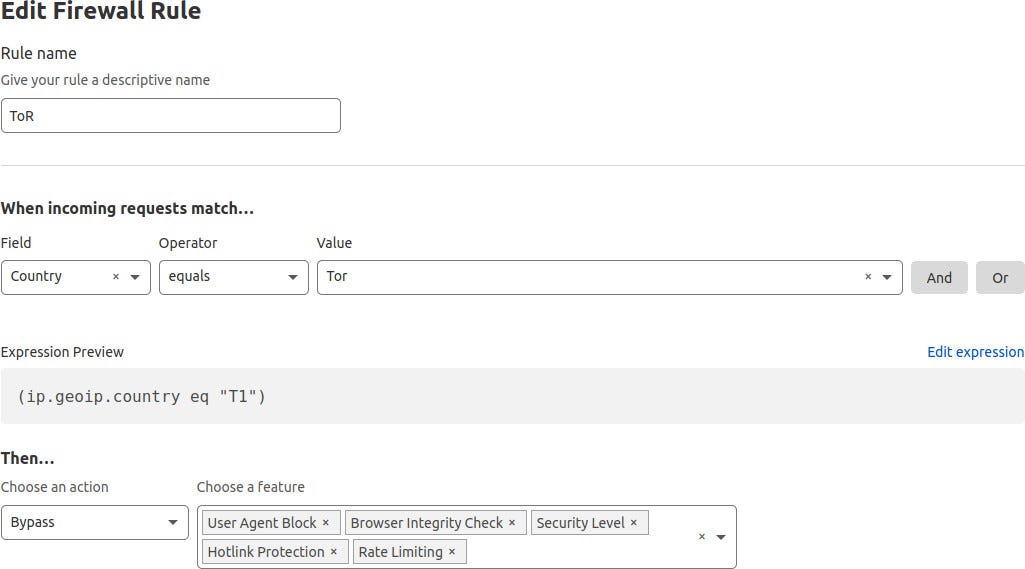
Task: Expand the Choose a feature dropdown arrow
Action: click(721, 537)
